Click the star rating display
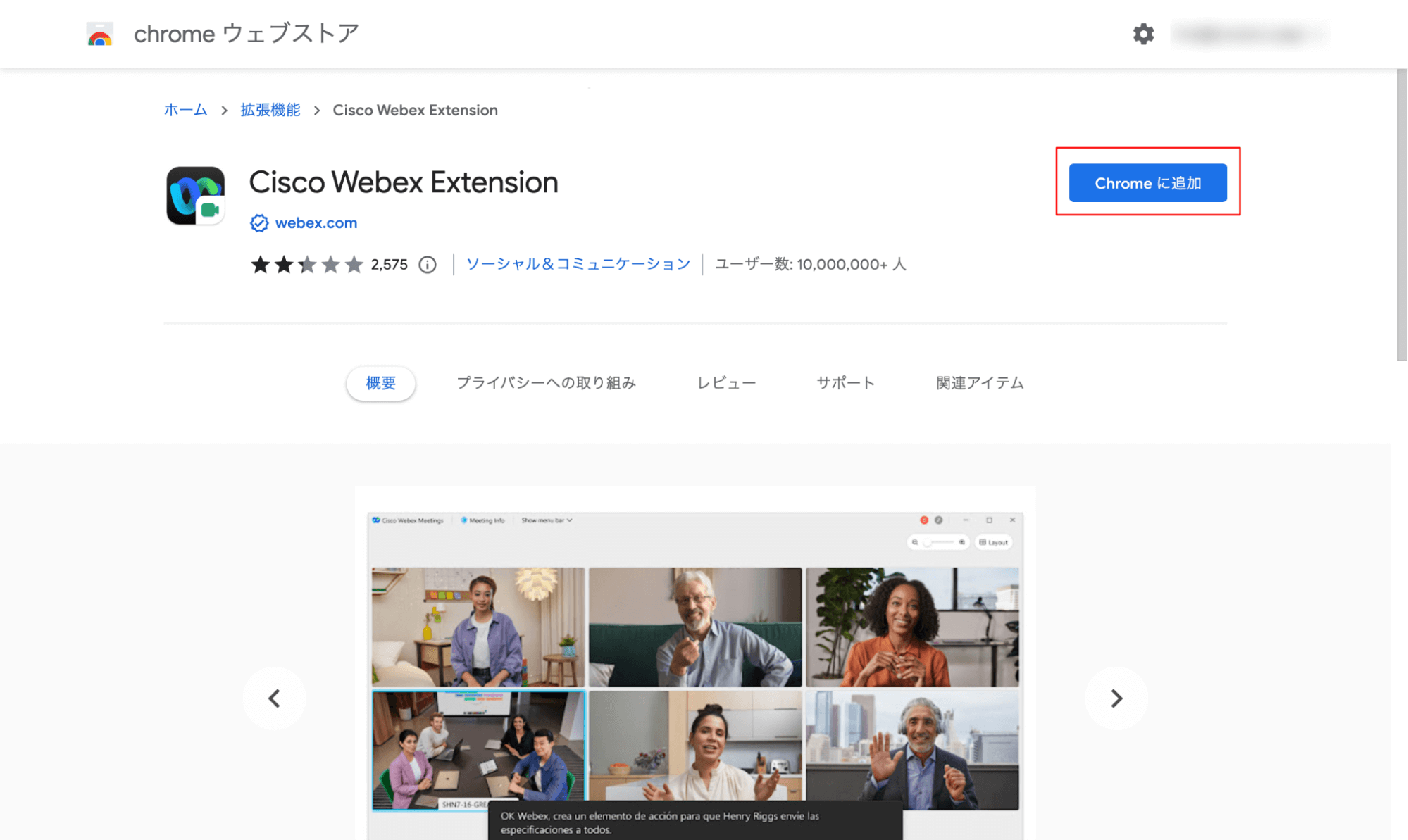 tap(307, 265)
